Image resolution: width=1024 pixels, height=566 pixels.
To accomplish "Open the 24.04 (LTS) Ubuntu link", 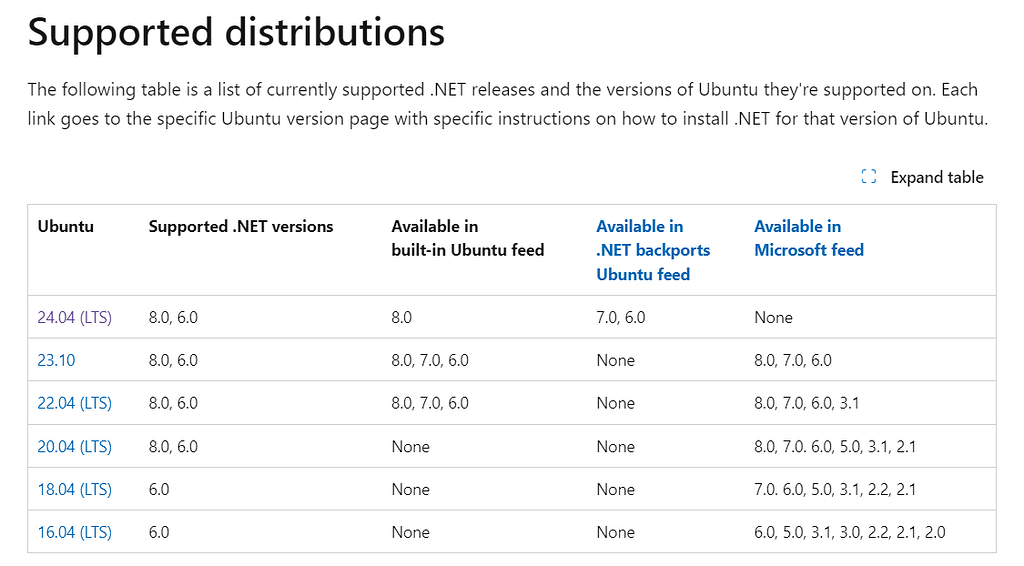I will 74,317.
